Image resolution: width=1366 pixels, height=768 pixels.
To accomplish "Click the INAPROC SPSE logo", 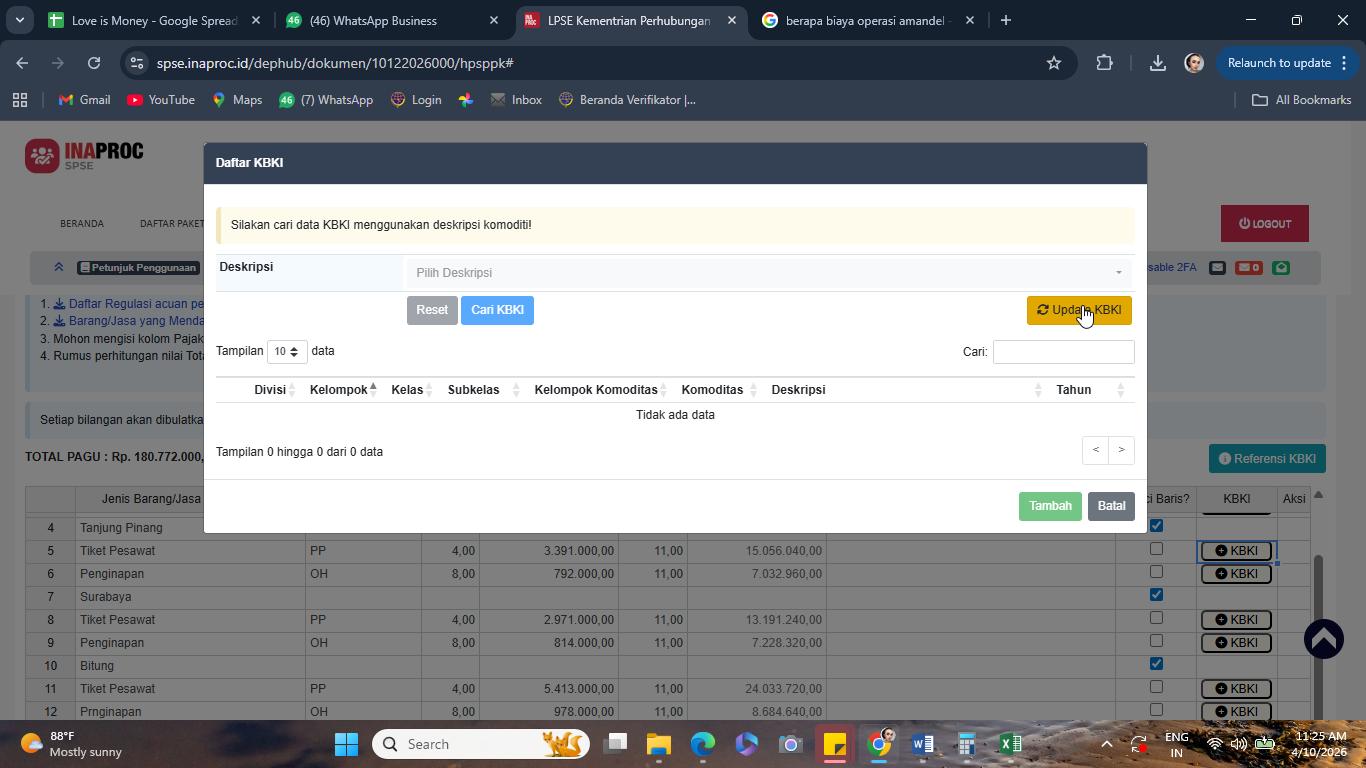I will click(x=85, y=156).
